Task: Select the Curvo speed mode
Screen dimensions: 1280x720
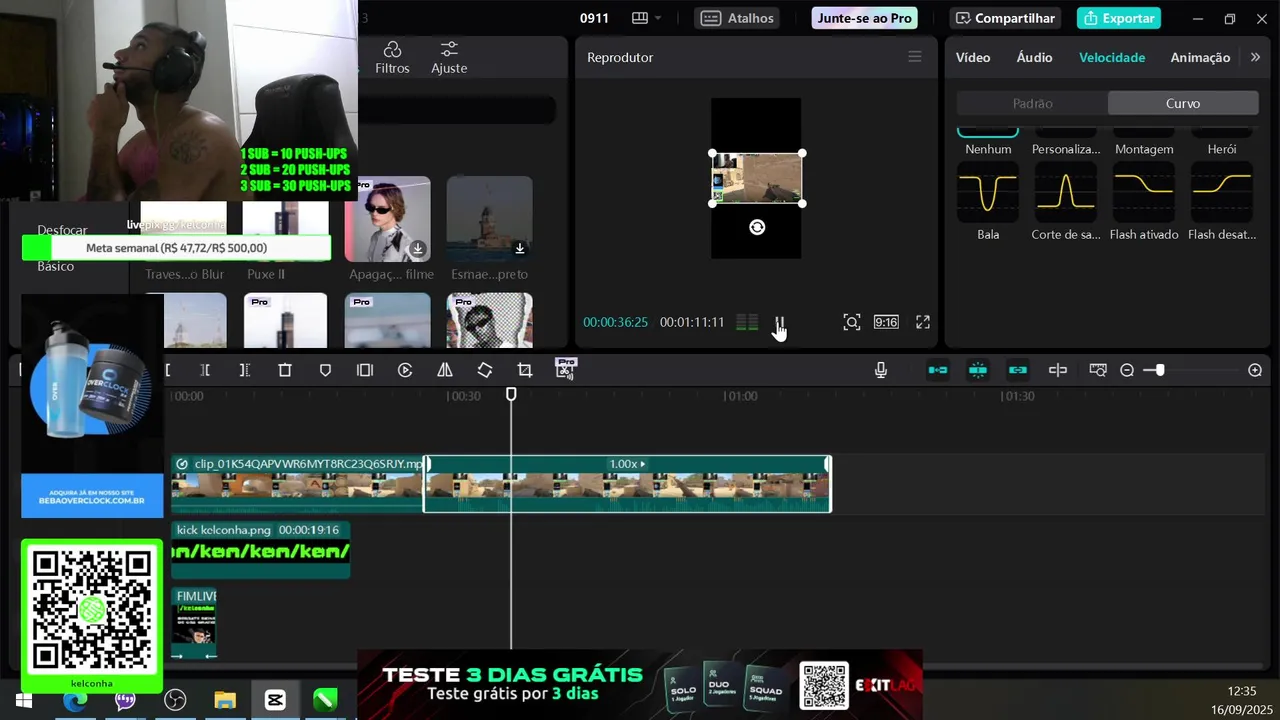Action: (1183, 103)
